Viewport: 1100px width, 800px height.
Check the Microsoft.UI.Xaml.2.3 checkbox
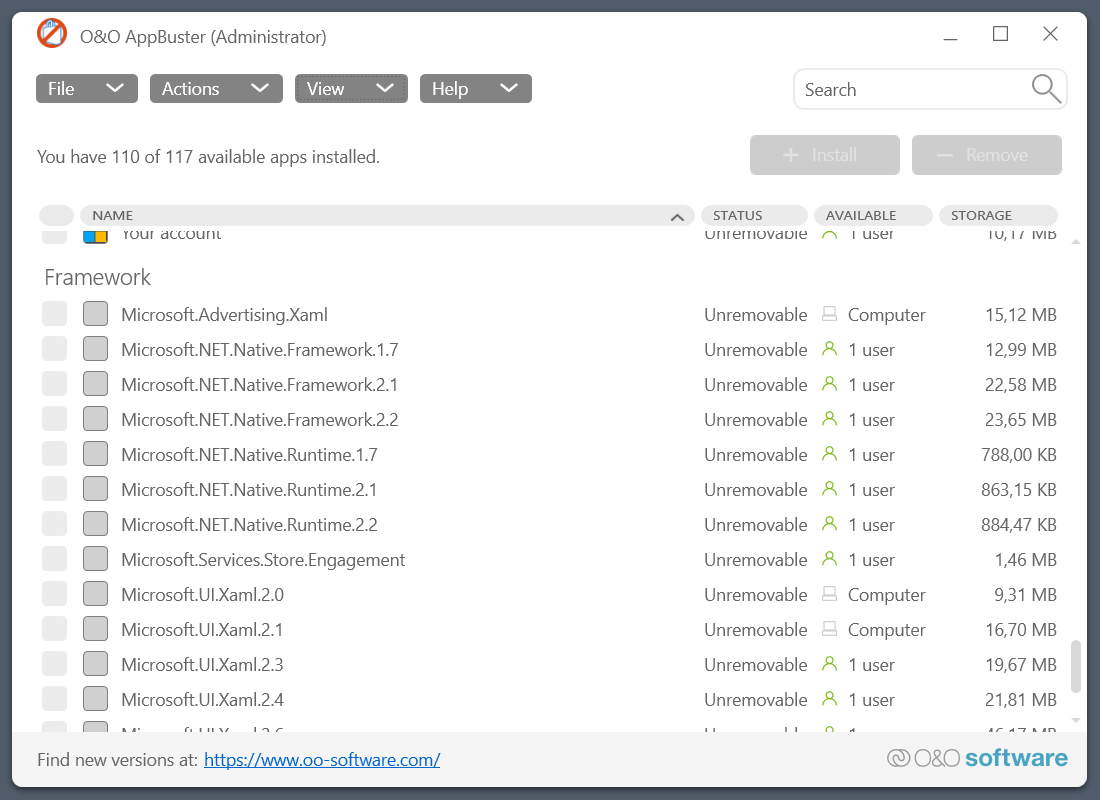pyautogui.click(x=55, y=665)
